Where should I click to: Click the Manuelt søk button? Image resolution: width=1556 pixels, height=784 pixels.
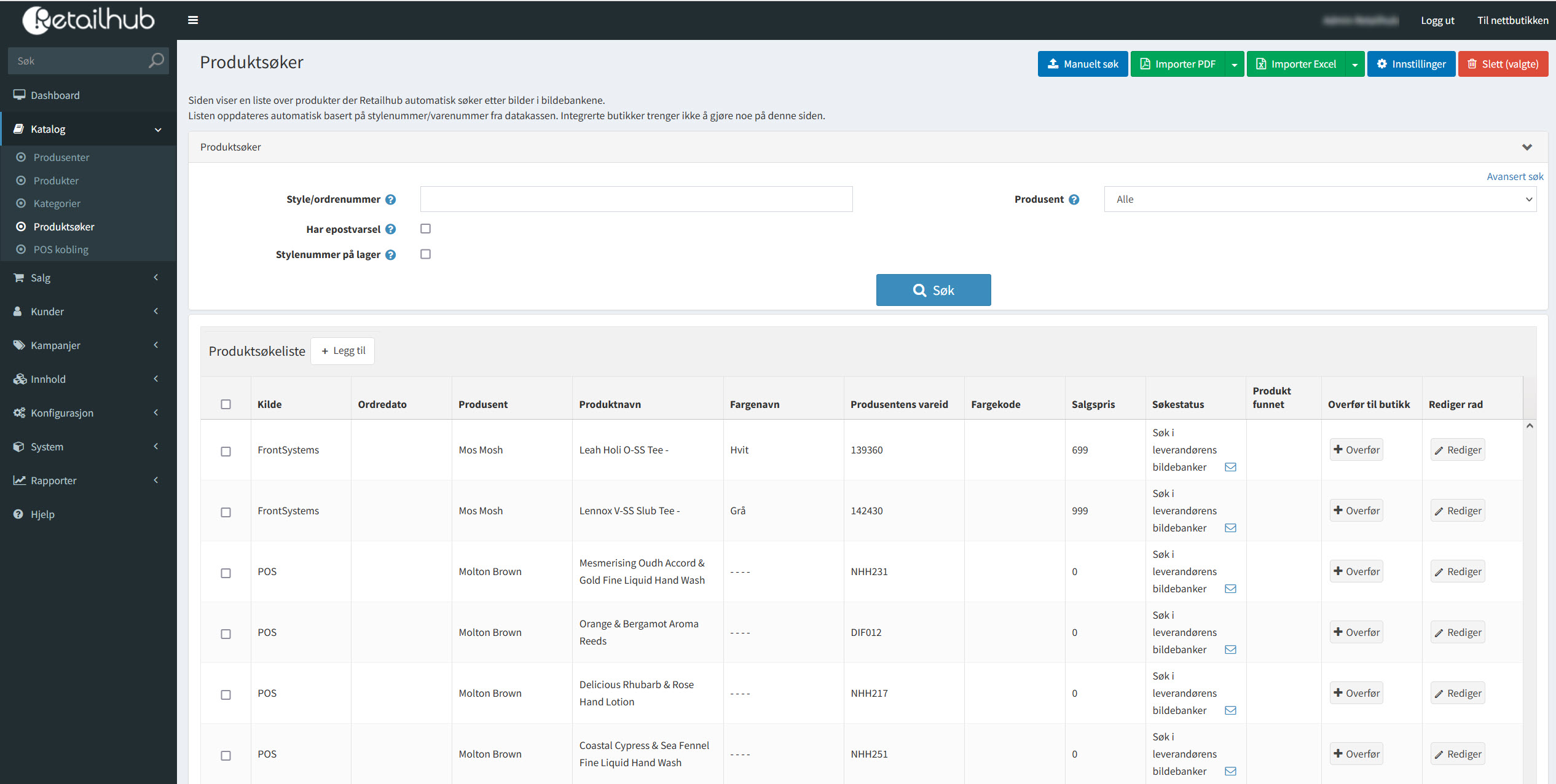point(1083,64)
